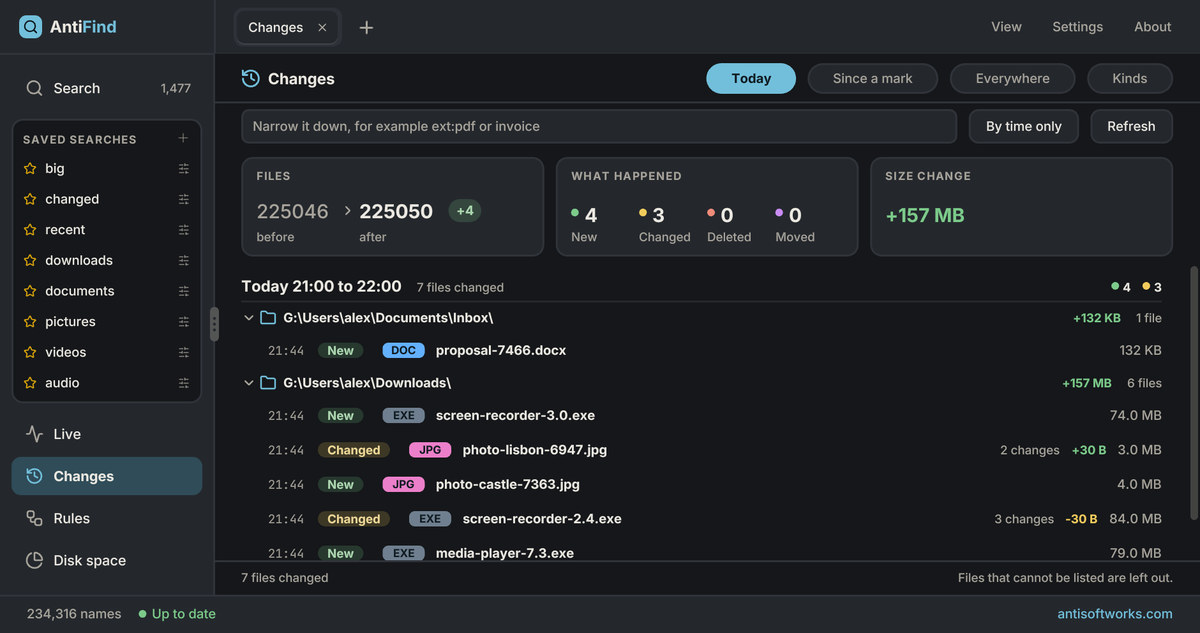1200x633 pixels.
Task: Open sliders icon for 'changed' saved search
Action: [184, 199]
